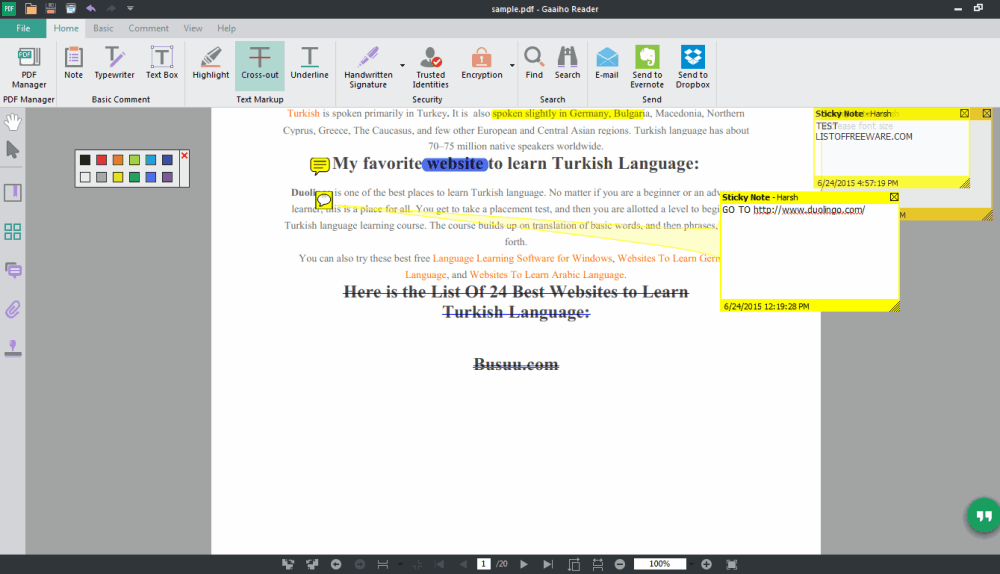Viewport: 1000px width, 574px height.
Task: Pick the white color swatch
Action: coord(85,177)
